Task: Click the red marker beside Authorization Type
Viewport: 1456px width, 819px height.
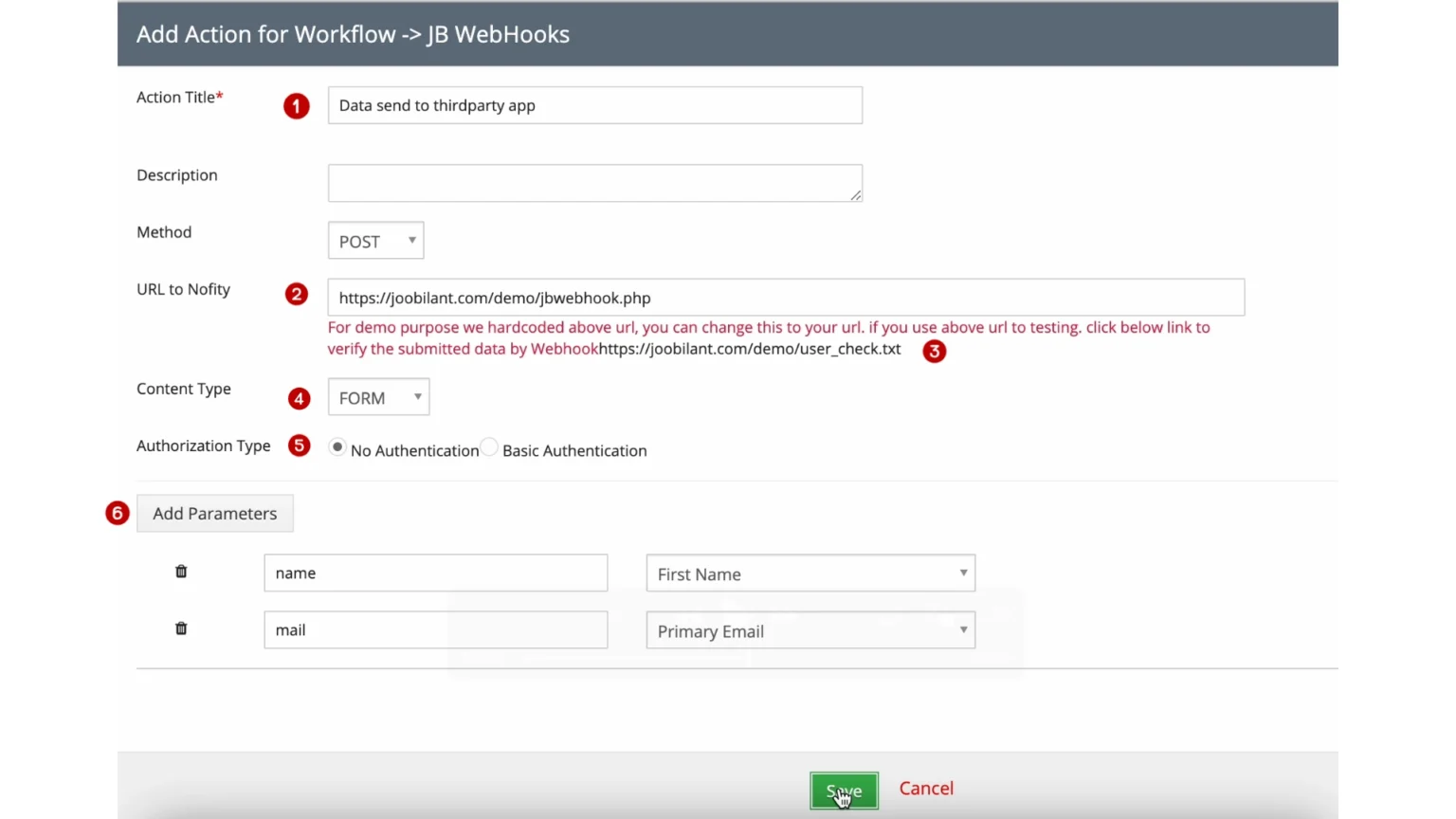Action: click(x=299, y=446)
